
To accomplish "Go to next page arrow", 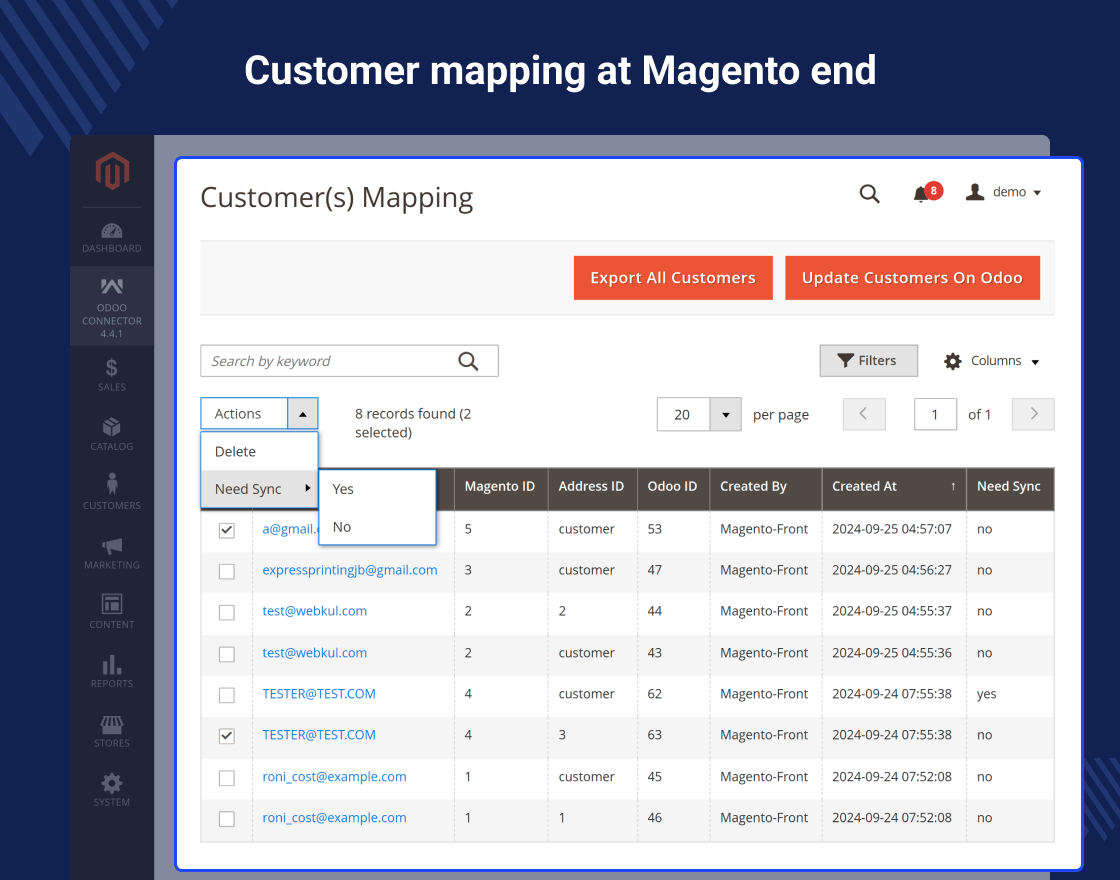I will pos(1033,414).
